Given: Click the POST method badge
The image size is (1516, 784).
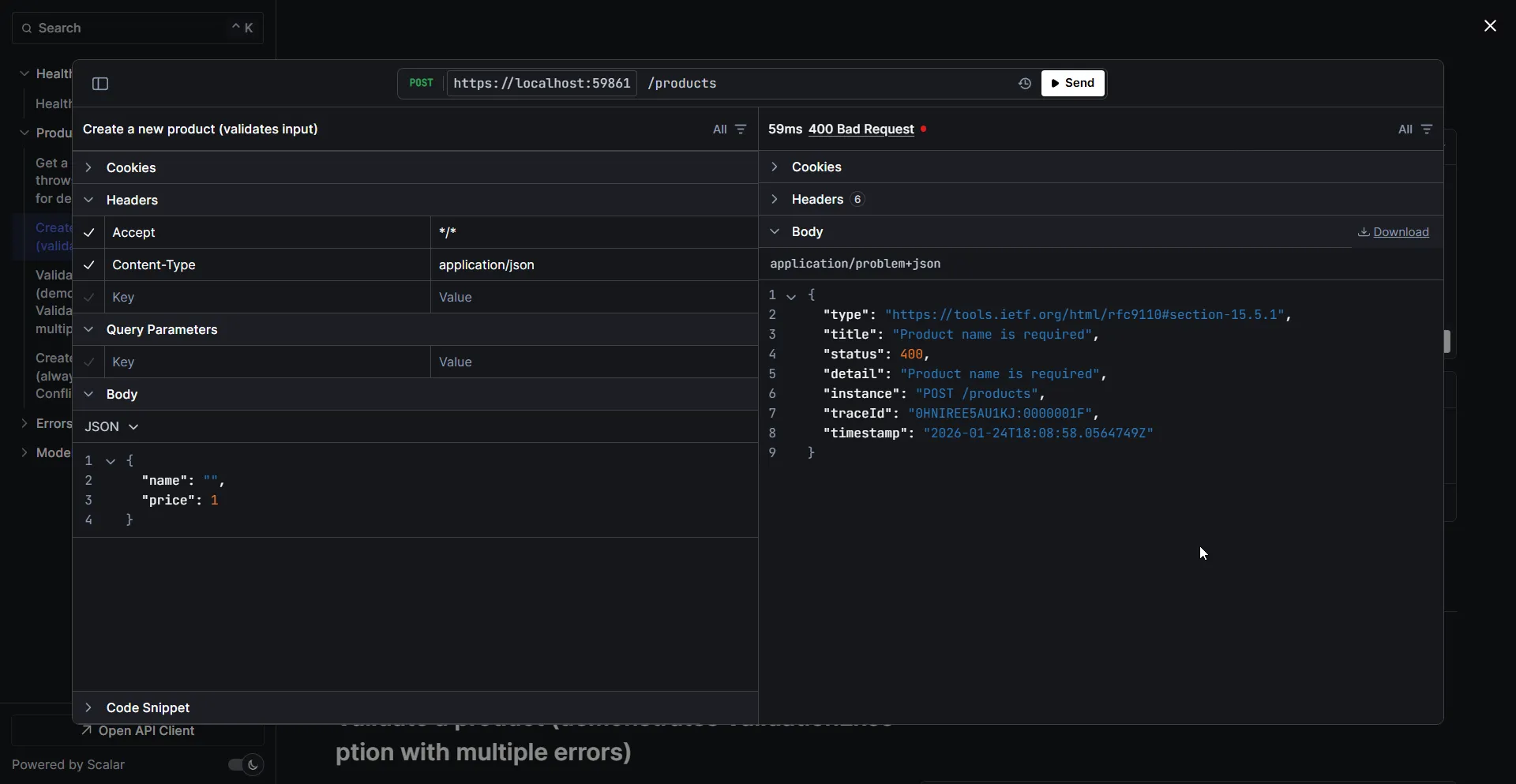Looking at the screenshot, I should (x=421, y=82).
